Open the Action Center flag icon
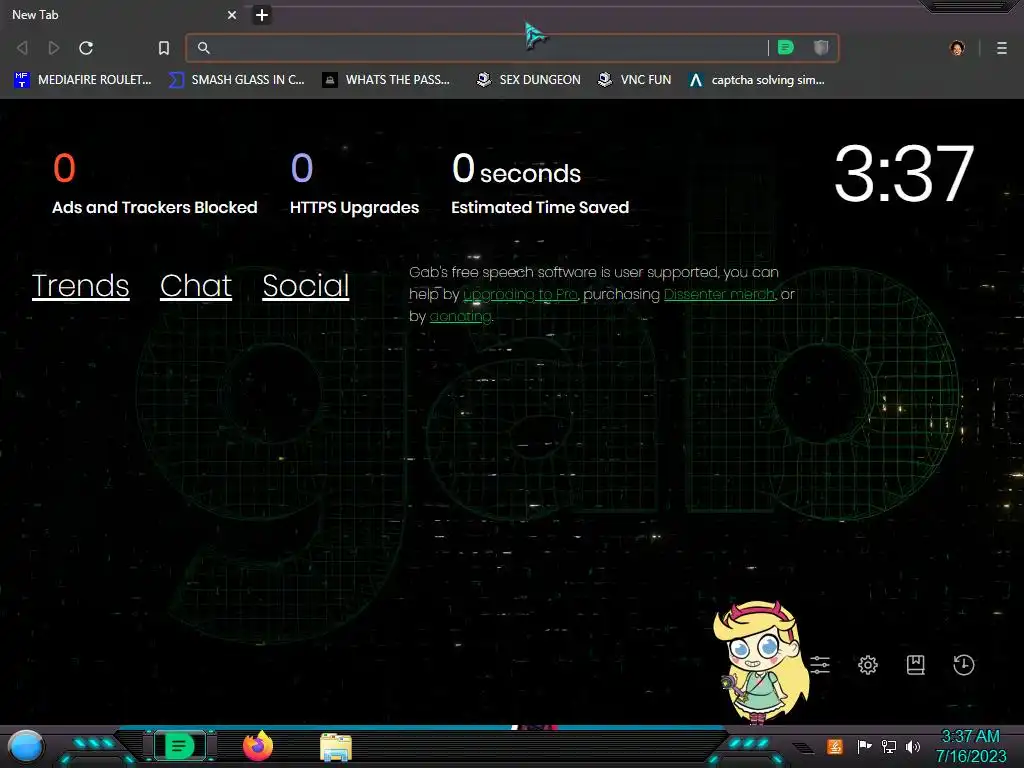Viewport: 1024px width, 768px height. tap(864, 746)
